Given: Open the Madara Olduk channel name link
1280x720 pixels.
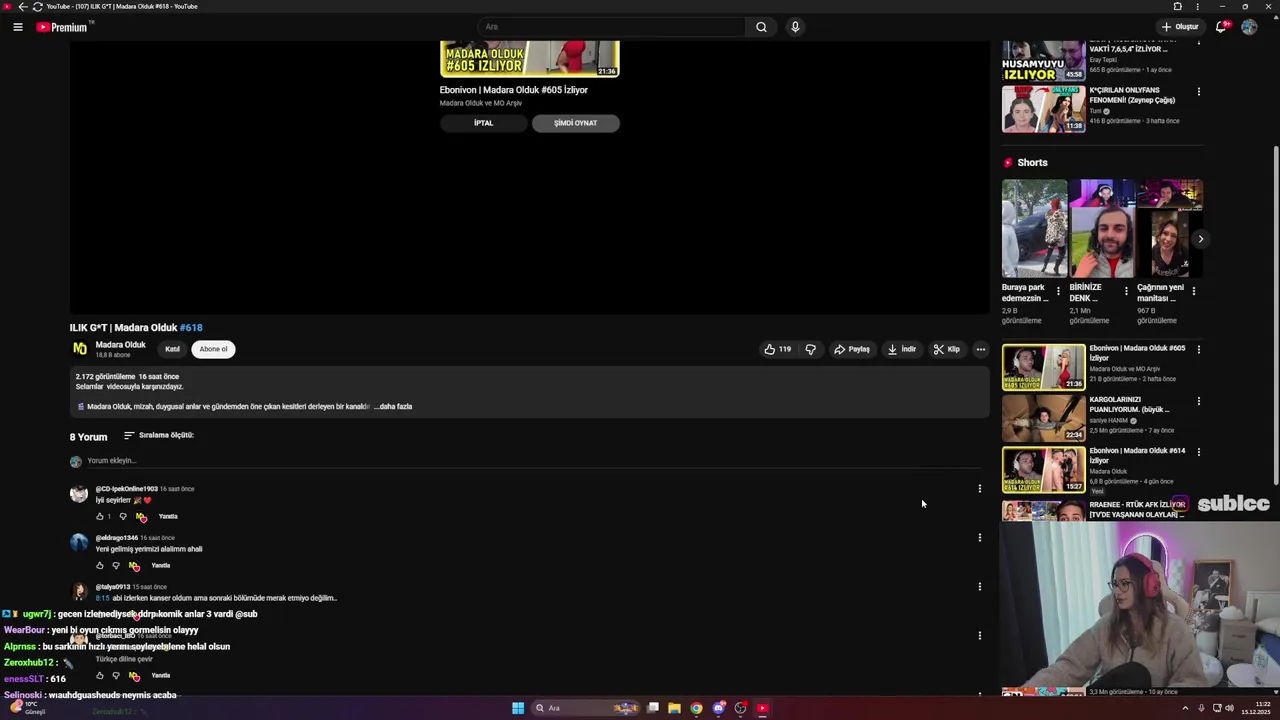Looking at the screenshot, I should (120, 345).
